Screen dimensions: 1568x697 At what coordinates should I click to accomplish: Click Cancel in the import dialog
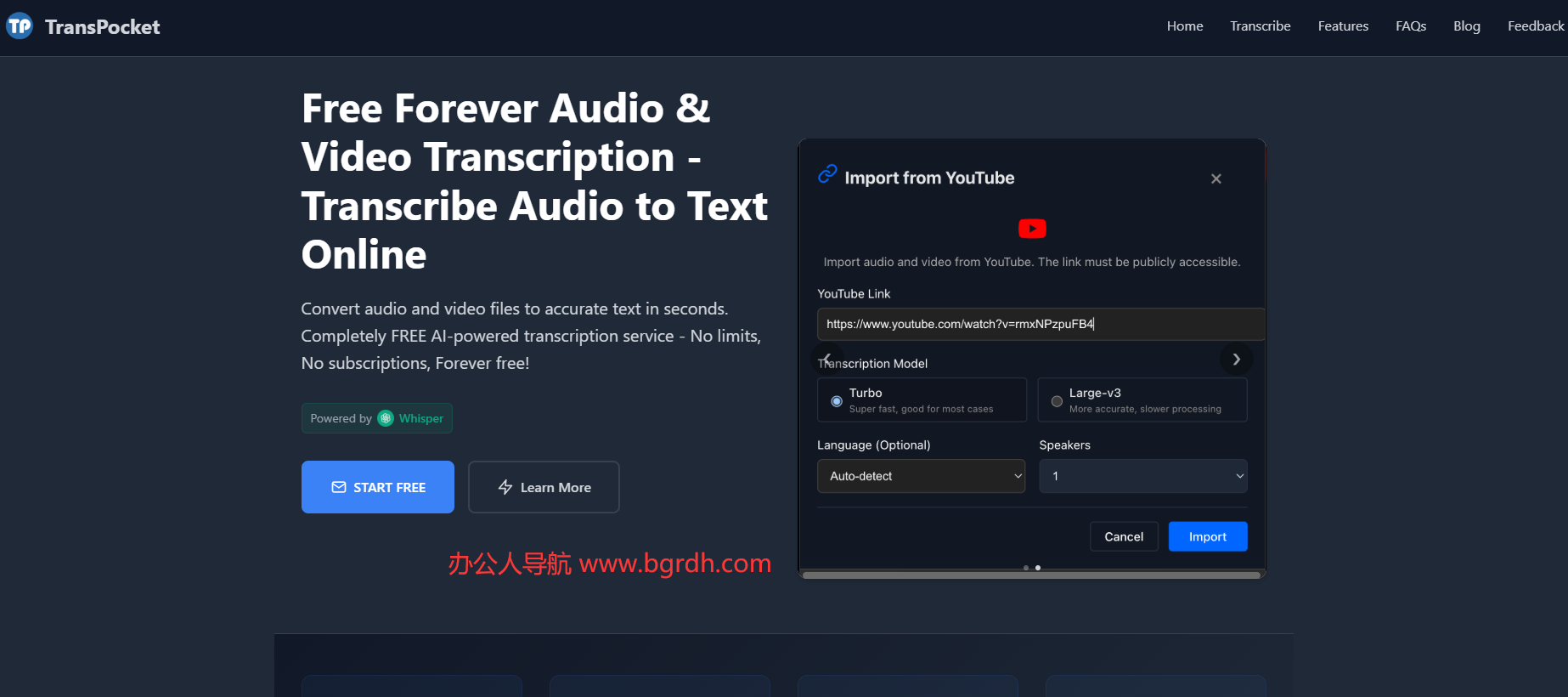click(x=1124, y=536)
